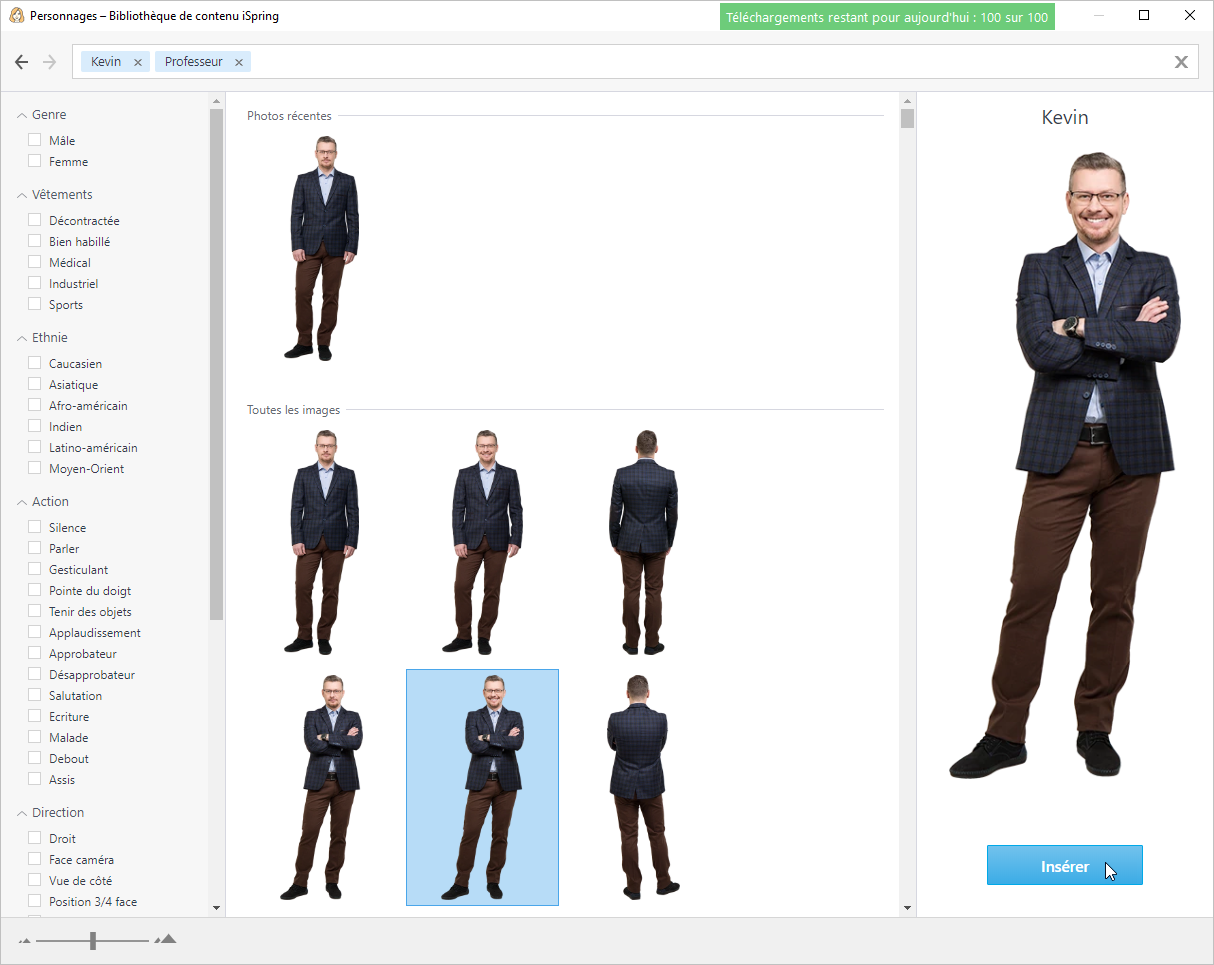Collapse the Action filter section
The width and height of the screenshot is (1214, 965).
point(22,502)
